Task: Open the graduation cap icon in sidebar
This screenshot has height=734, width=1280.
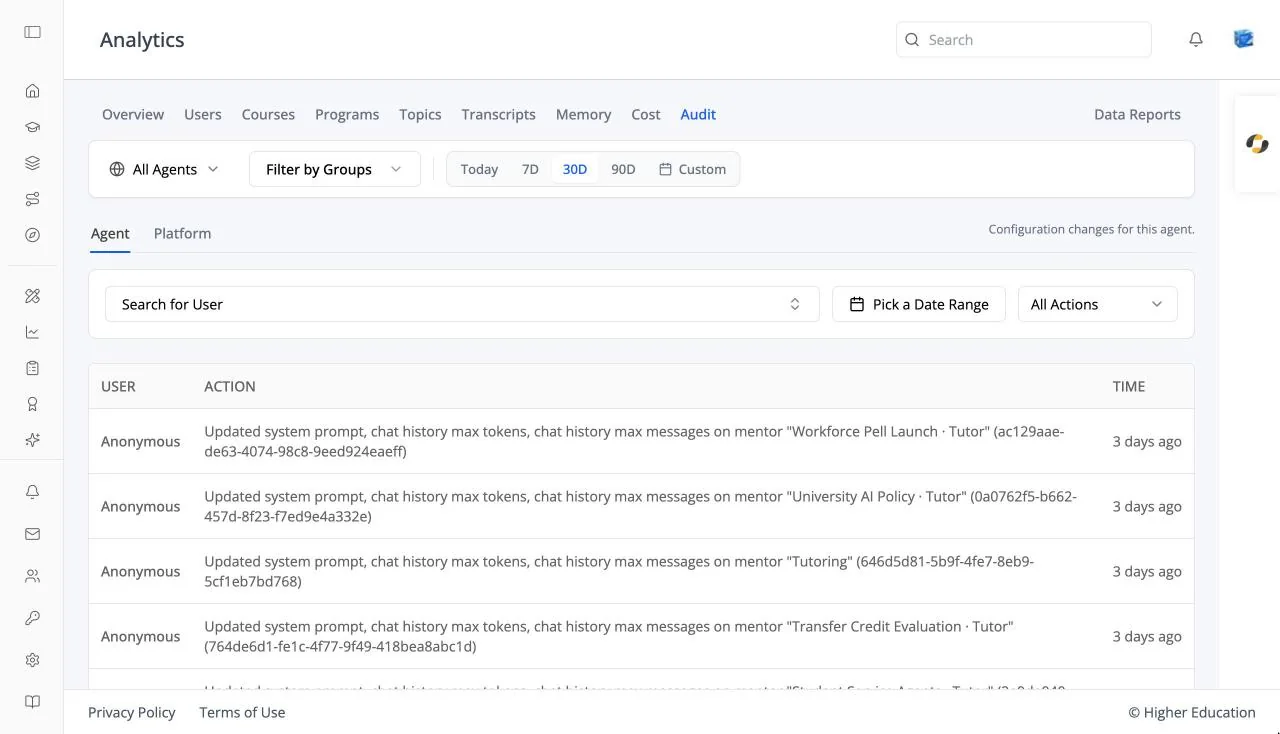Action: (x=32, y=127)
